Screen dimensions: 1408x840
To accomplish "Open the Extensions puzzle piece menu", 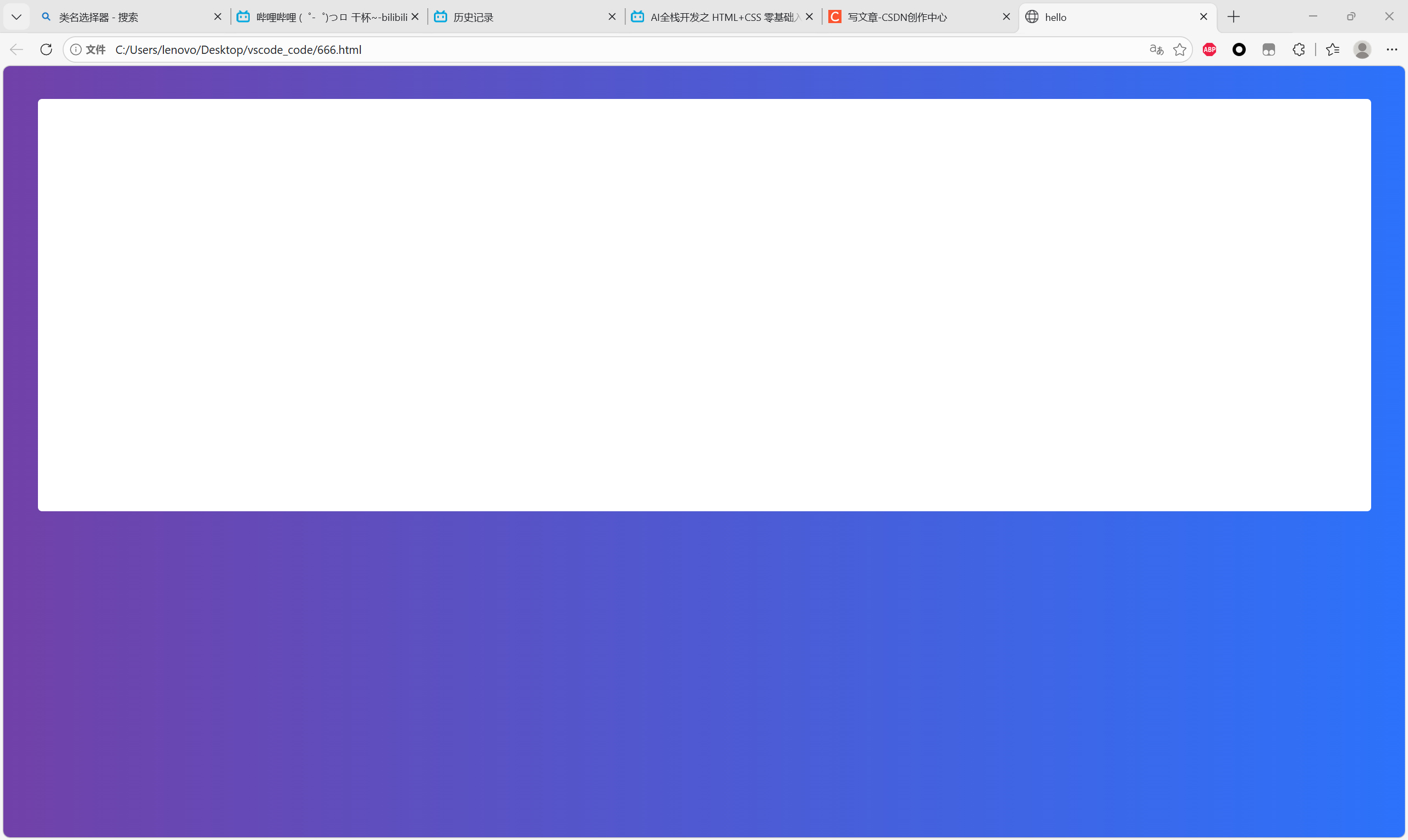I will [x=1299, y=50].
